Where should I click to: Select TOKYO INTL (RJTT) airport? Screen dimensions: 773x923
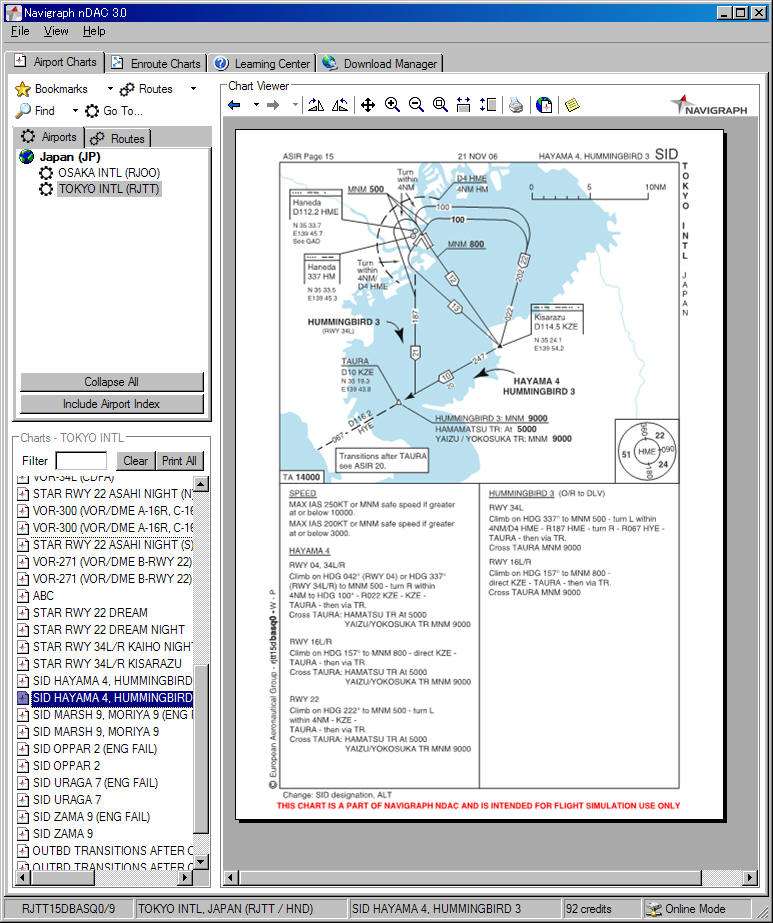(109, 189)
